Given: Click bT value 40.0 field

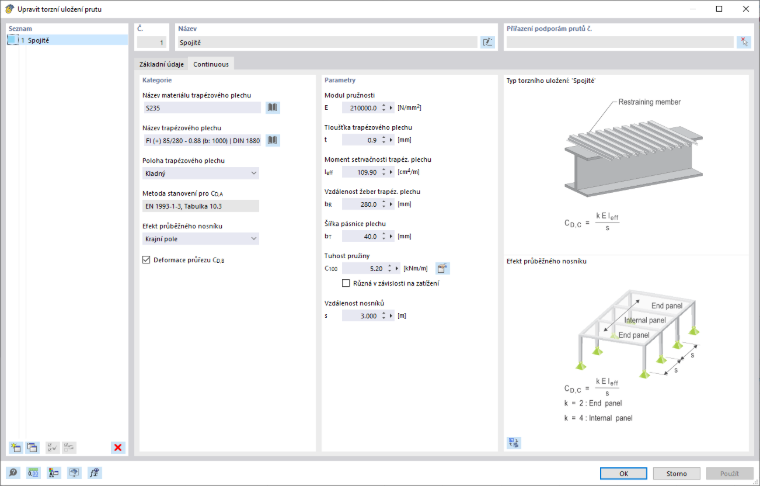Looking at the screenshot, I should click(361, 236).
